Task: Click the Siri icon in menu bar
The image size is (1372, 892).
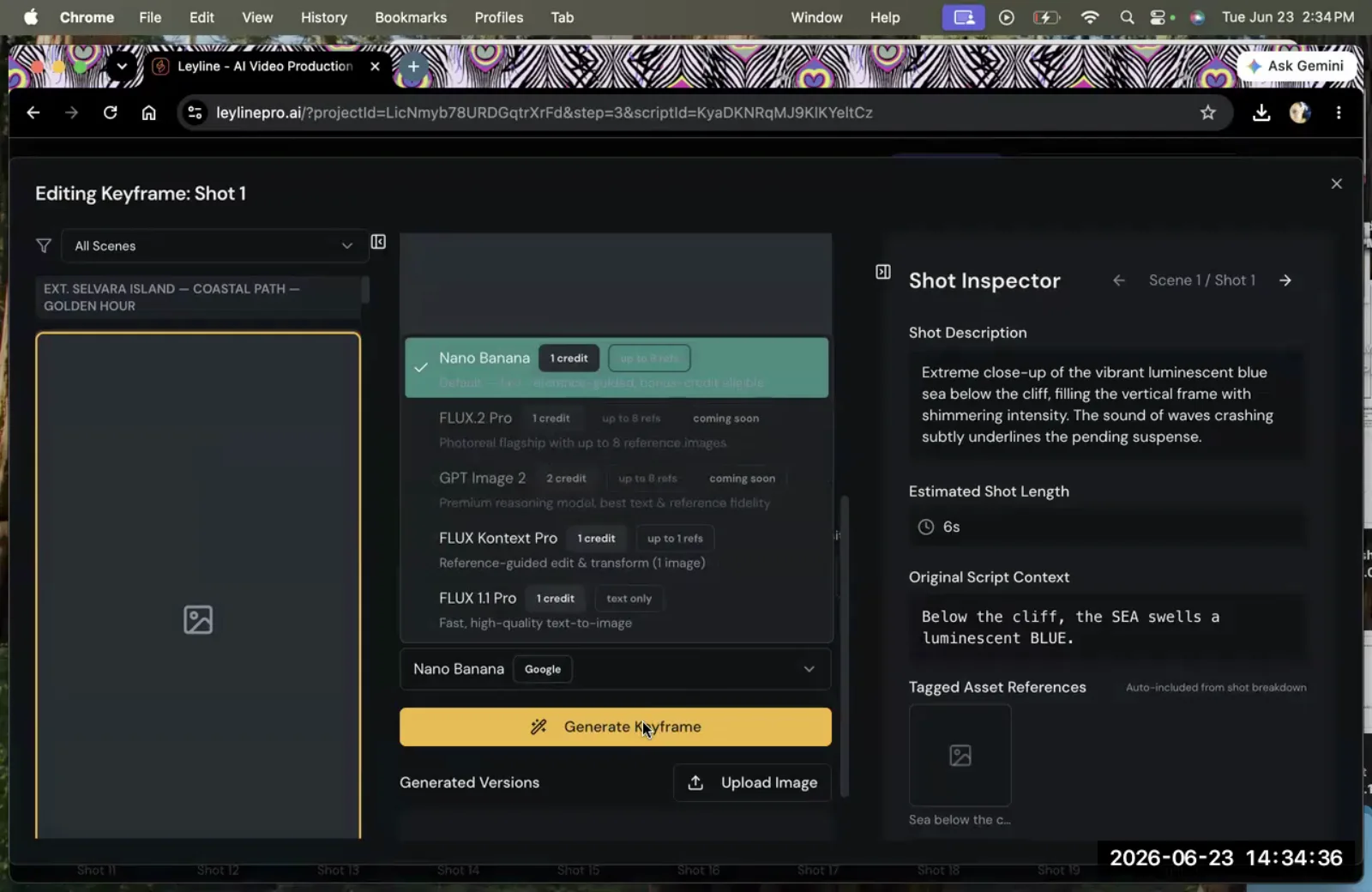Action: pos(1198,17)
